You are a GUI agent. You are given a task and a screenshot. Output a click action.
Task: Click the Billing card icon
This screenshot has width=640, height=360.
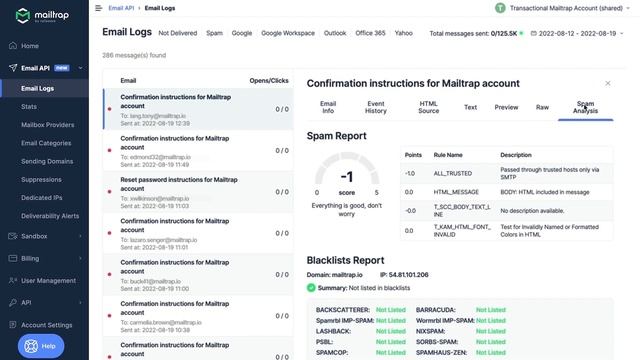coord(13,258)
